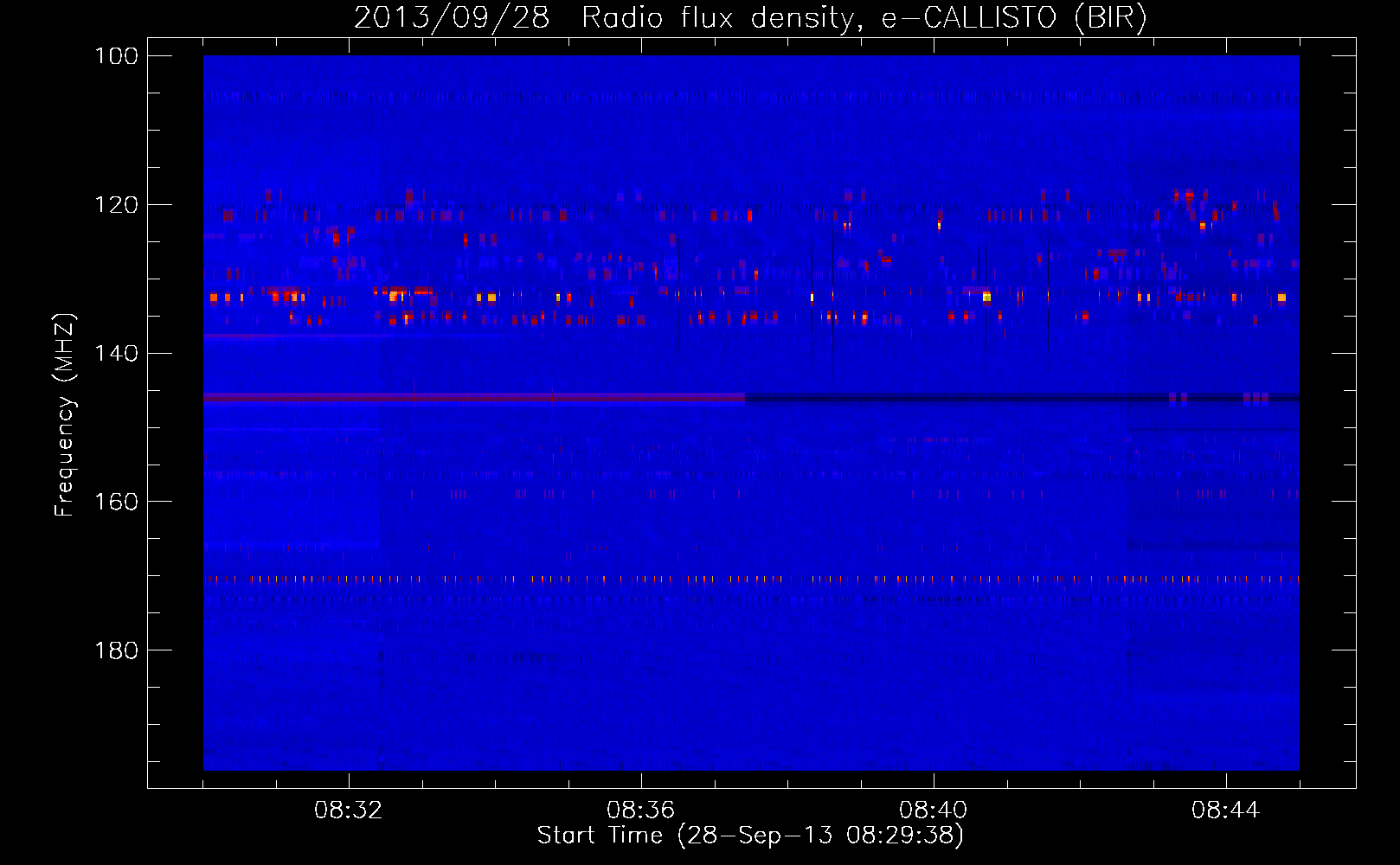Screen dimensions: 1400x865
Task: Click the 'Start Time (28-Sep-13 08:29:38)' label
Action: 750,836
